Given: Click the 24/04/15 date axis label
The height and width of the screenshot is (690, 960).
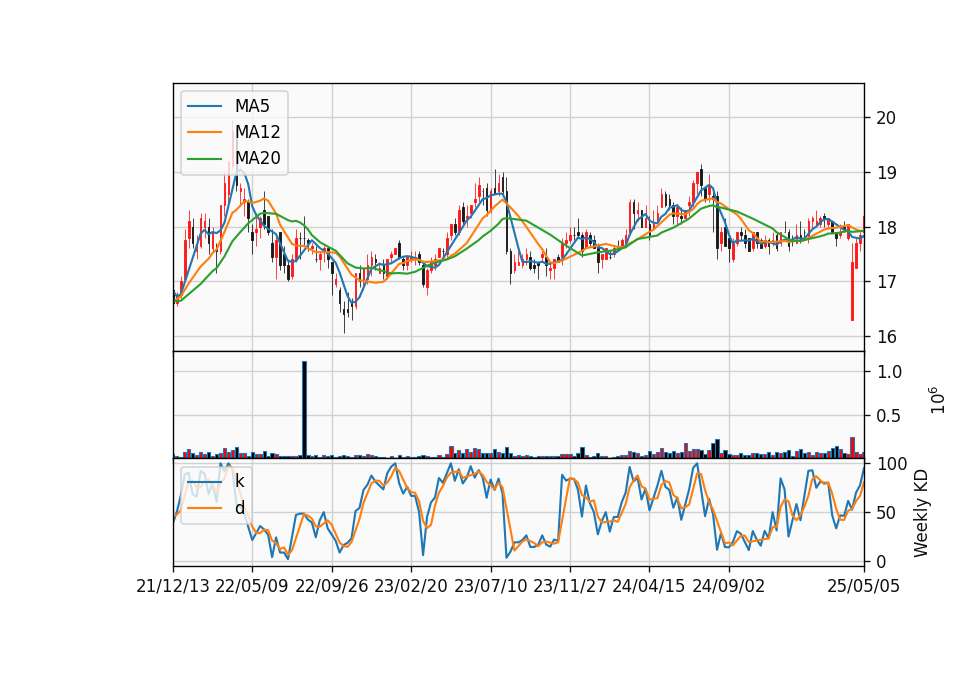Looking at the screenshot, I should (649, 586).
